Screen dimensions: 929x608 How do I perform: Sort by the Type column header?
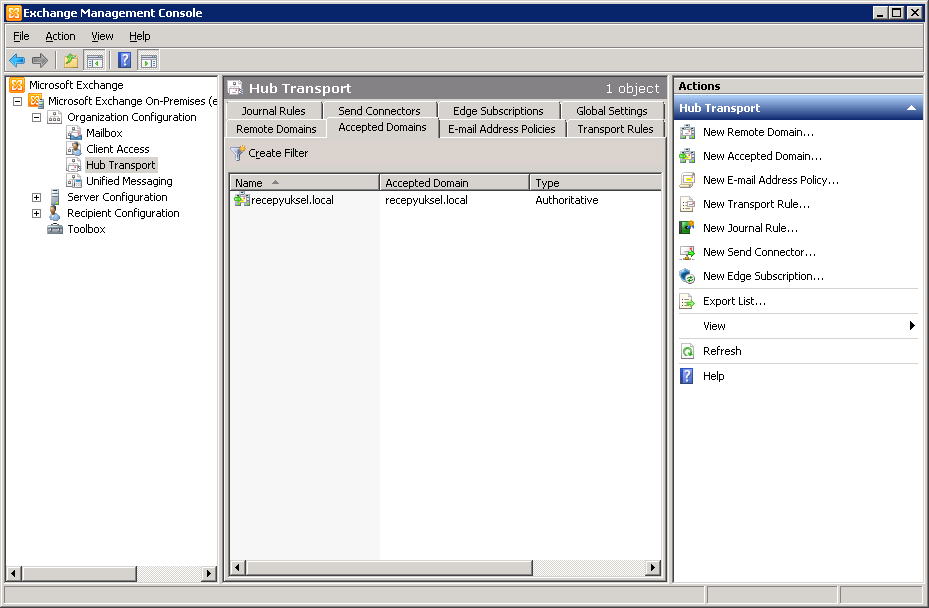click(595, 183)
